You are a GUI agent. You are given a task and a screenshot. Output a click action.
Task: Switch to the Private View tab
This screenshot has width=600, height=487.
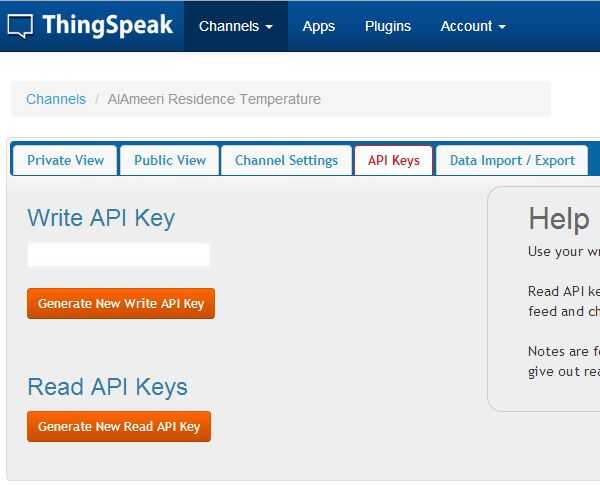click(x=65, y=160)
